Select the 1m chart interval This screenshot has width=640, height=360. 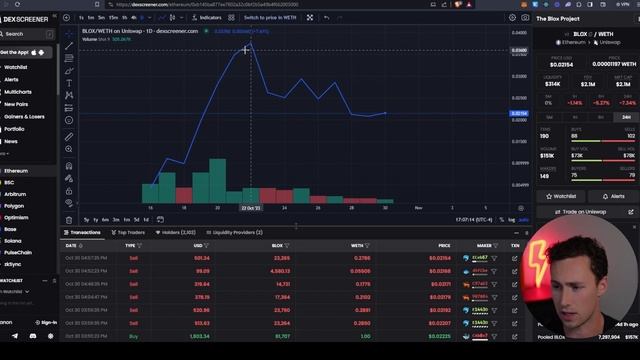click(91, 18)
